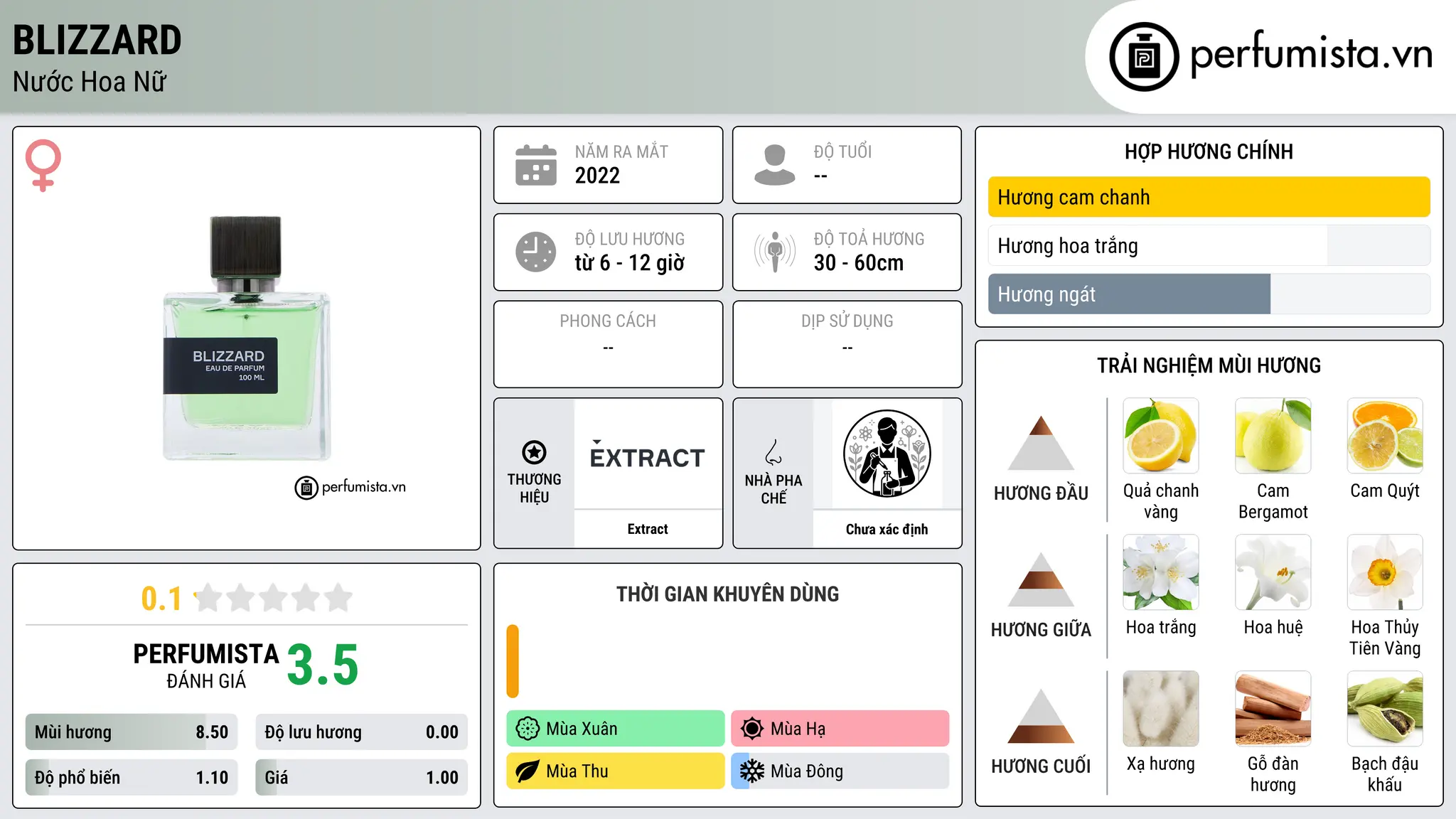
Task: Click the Cam Bergamot note image
Action: pos(1273,436)
